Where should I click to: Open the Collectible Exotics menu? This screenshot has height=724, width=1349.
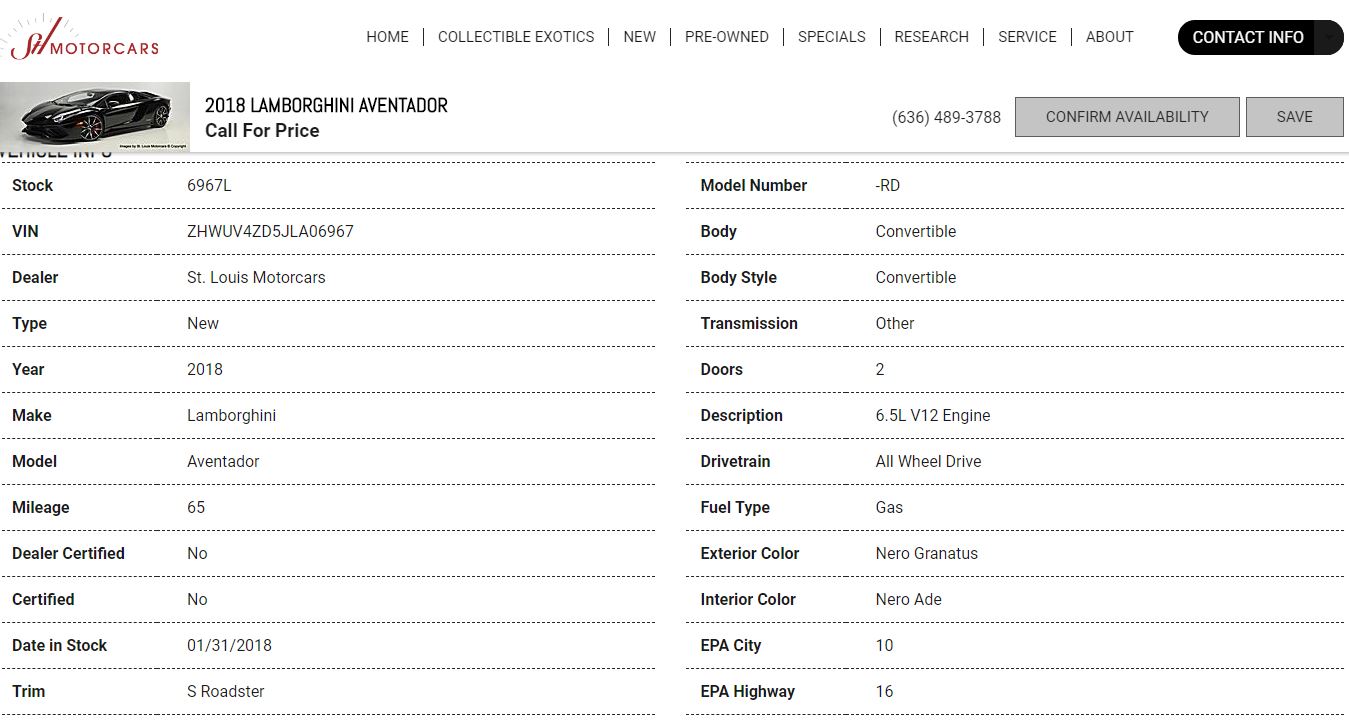(516, 37)
